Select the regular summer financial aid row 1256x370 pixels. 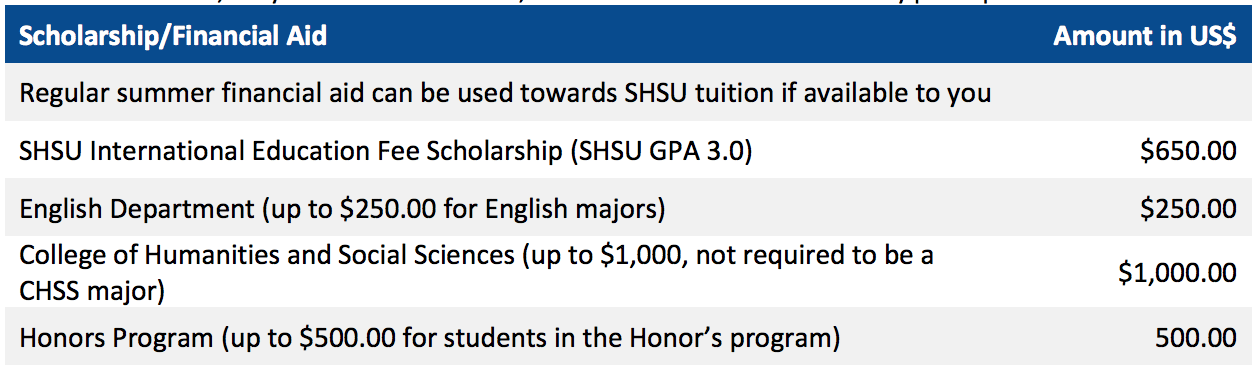pyautogui.click(x=628, y=93)
